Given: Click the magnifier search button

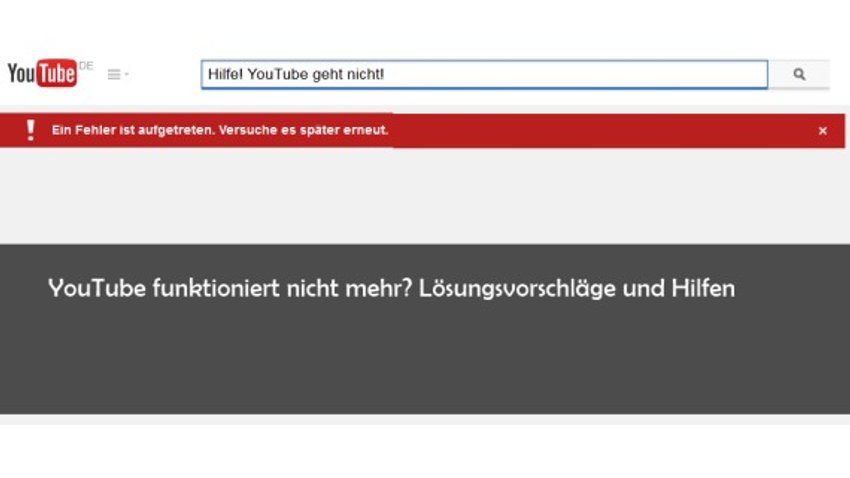Looking at the screenshot, I should 799,74.
